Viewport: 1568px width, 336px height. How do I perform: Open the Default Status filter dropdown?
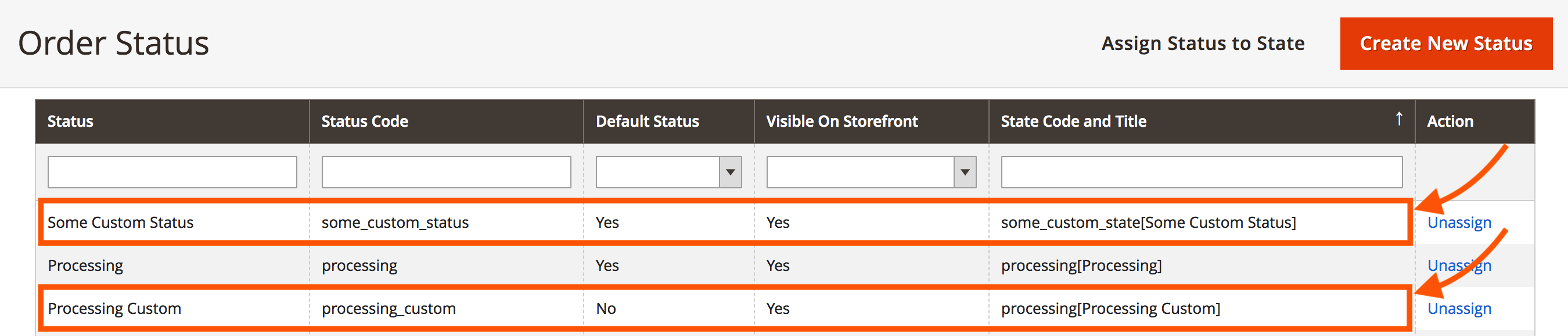668,172
